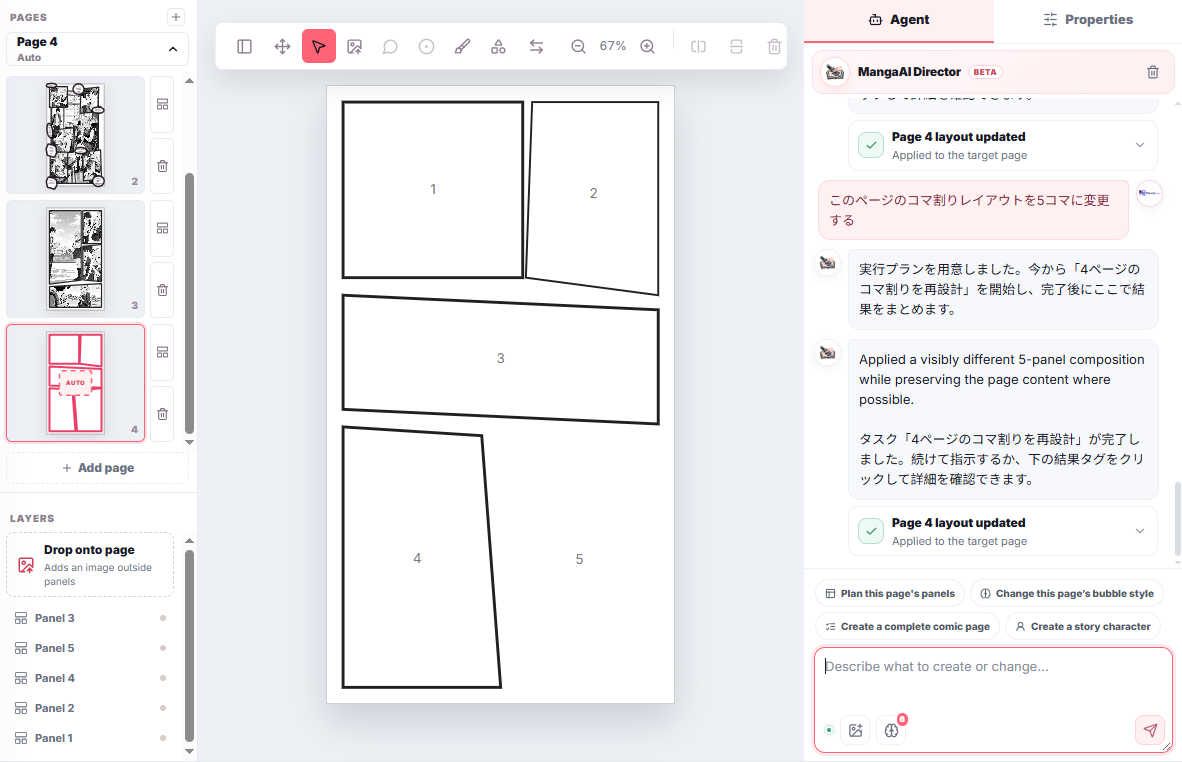Screen dimensions: 1182x762
Task: Click 'Change this page's bubble style'
Action: (x=1067, y=594)
